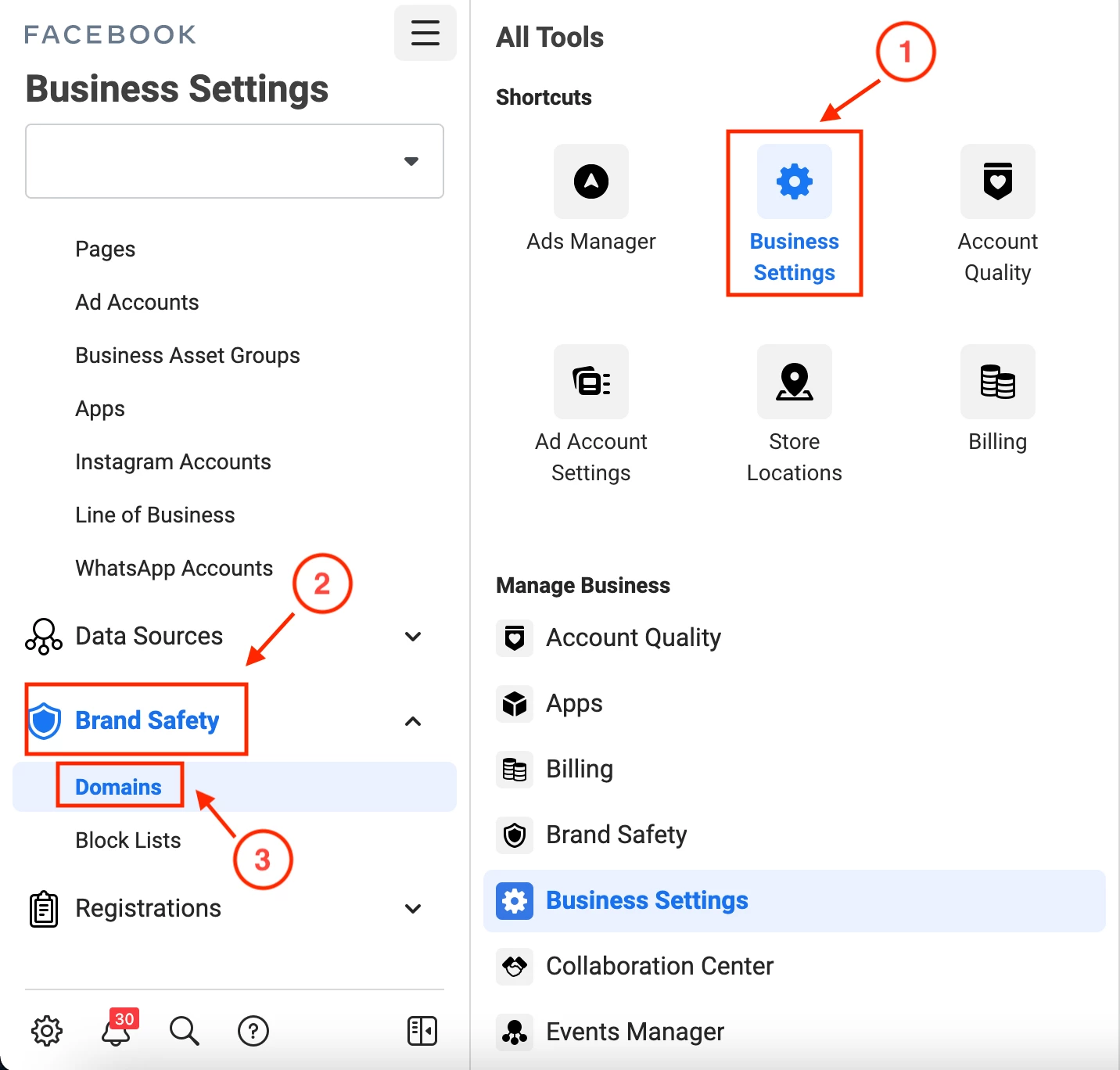The image size is (1120, 1070).
Task: Click the Registrations clipboard icon
Action: (44, 909)
